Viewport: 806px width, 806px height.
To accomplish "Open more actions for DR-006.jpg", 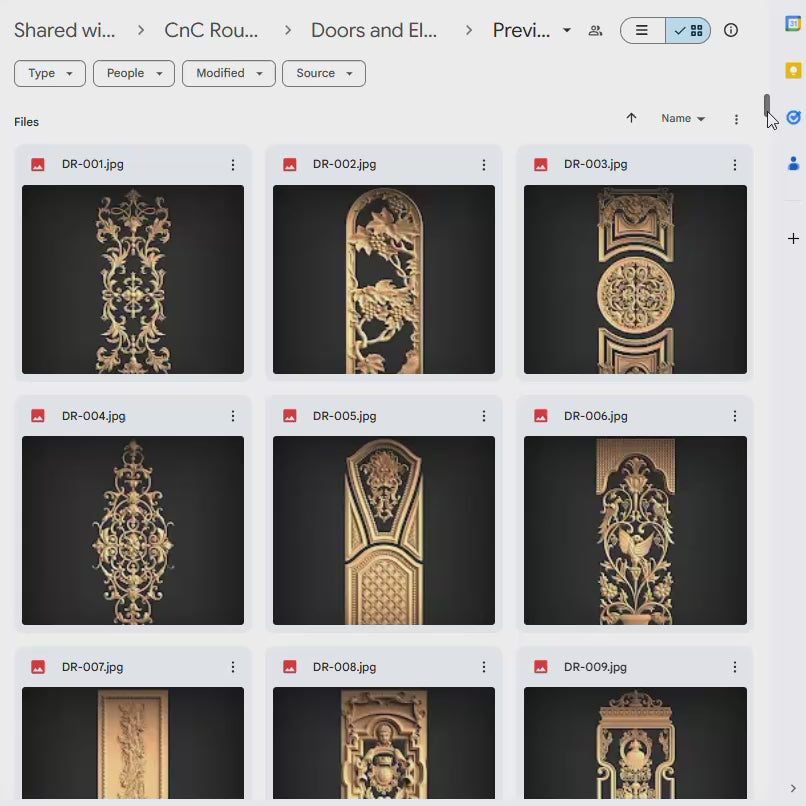I will click(735, 416).
